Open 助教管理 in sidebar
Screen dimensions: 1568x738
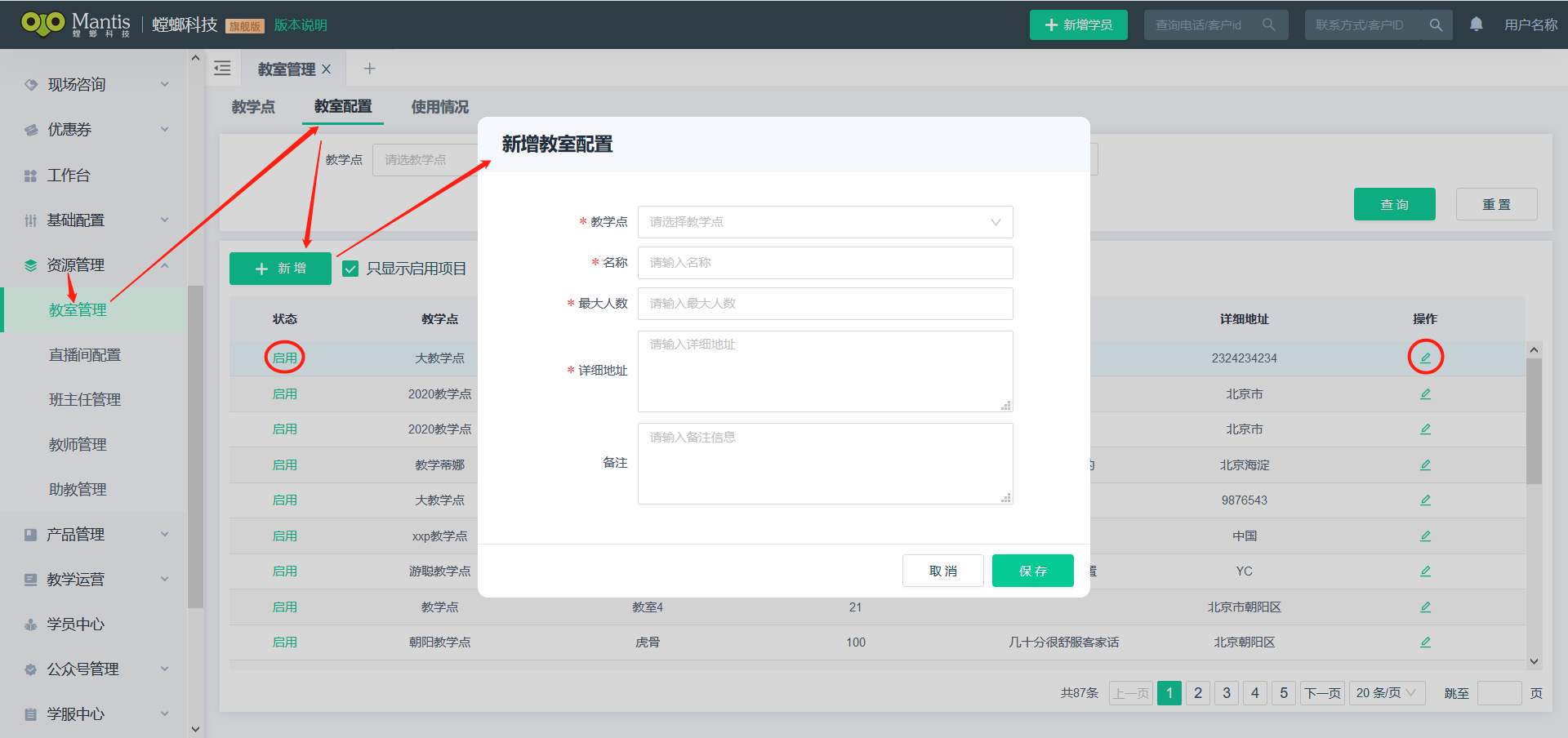pyautogui.click(x=78, y=490)
